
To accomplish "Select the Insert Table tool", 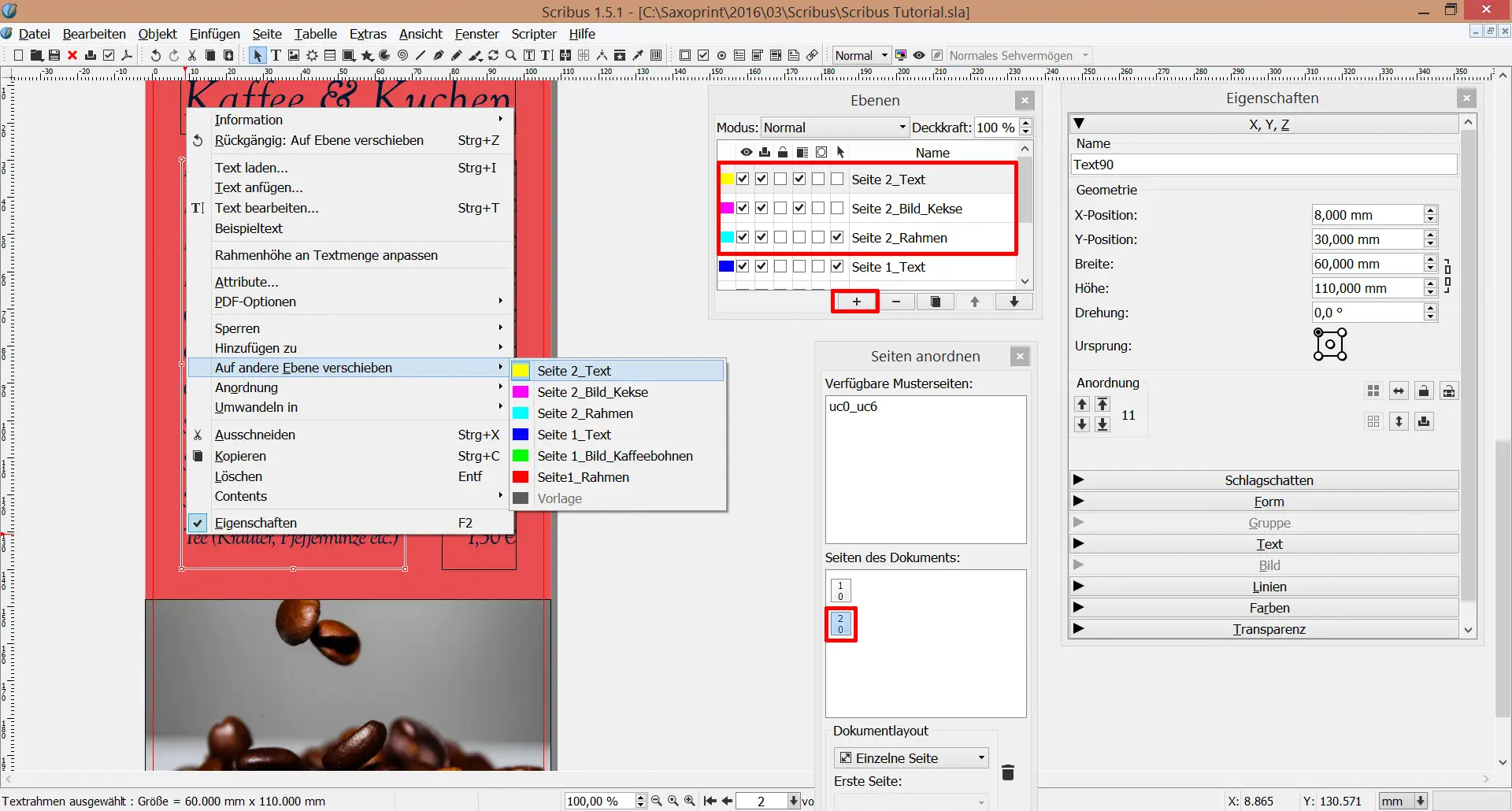I will tap(328, 55).
